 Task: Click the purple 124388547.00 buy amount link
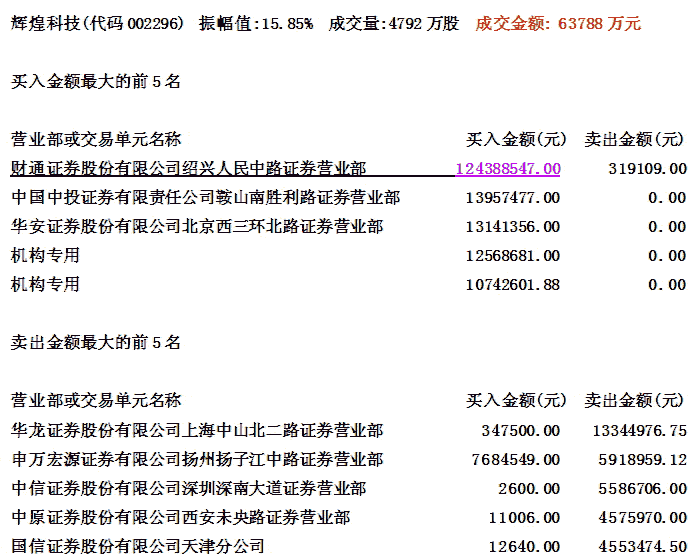(x=507, y=169)
